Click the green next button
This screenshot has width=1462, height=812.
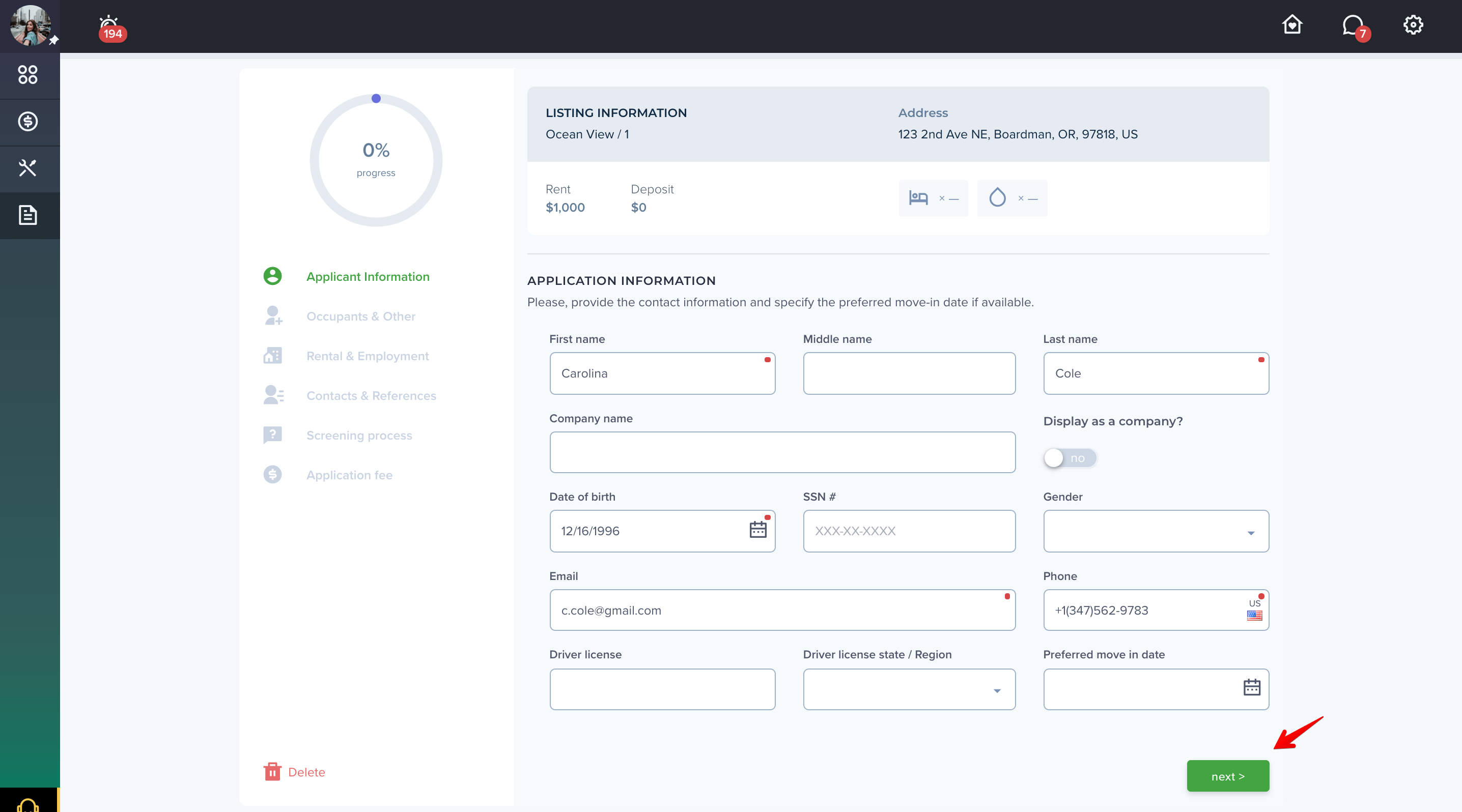[1228, 776]
